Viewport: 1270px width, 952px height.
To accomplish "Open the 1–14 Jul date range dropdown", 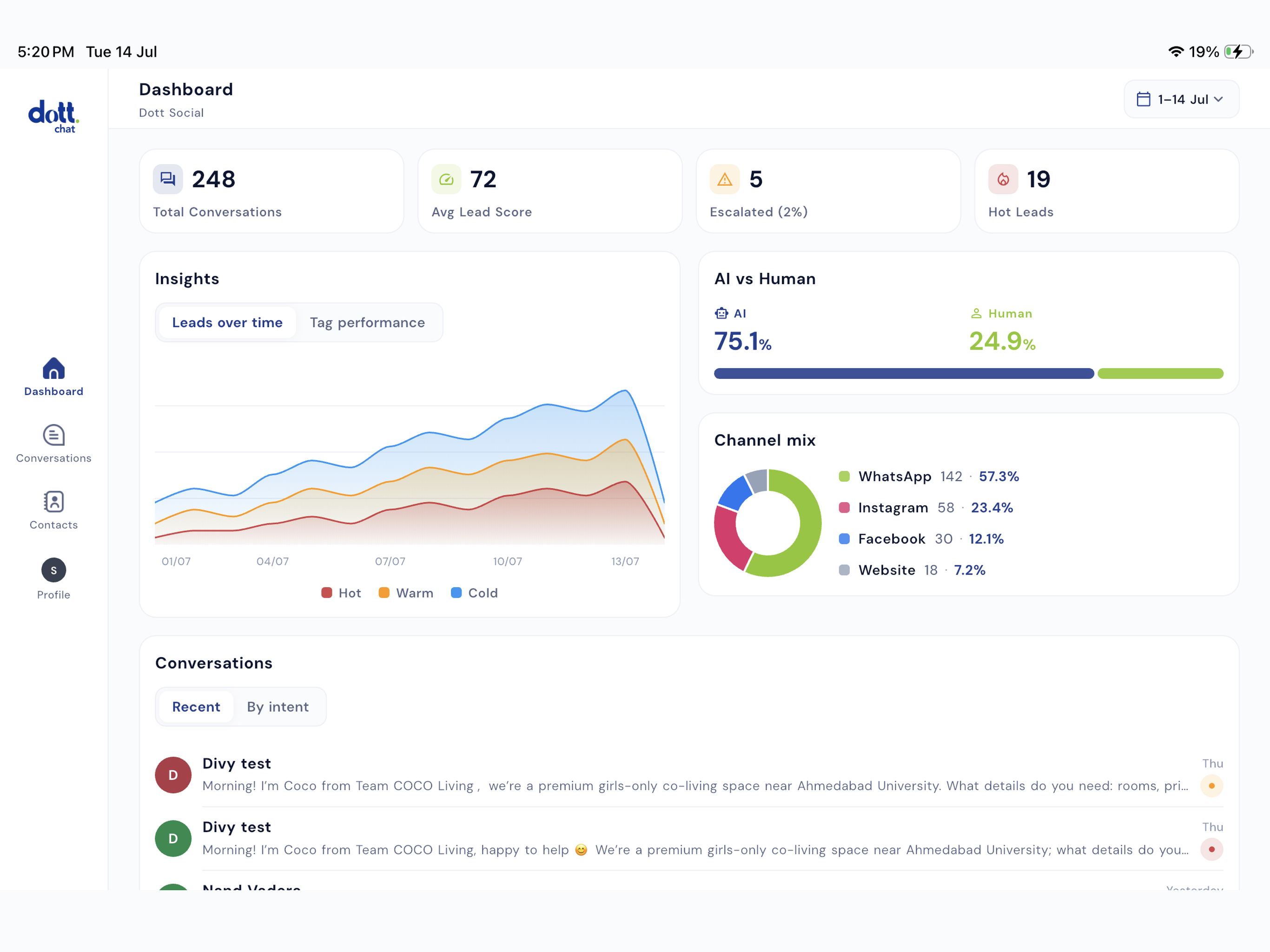I will (x=1181, y=99).
